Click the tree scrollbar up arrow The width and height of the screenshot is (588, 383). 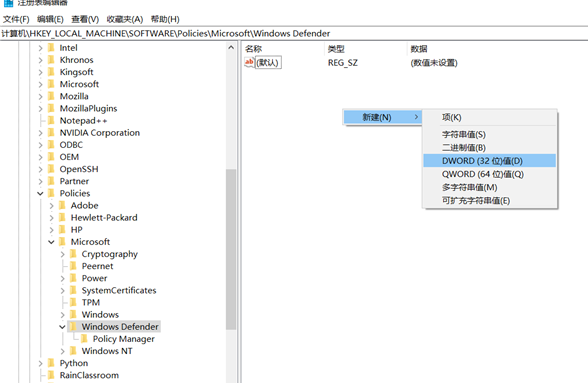pos(231,48)
